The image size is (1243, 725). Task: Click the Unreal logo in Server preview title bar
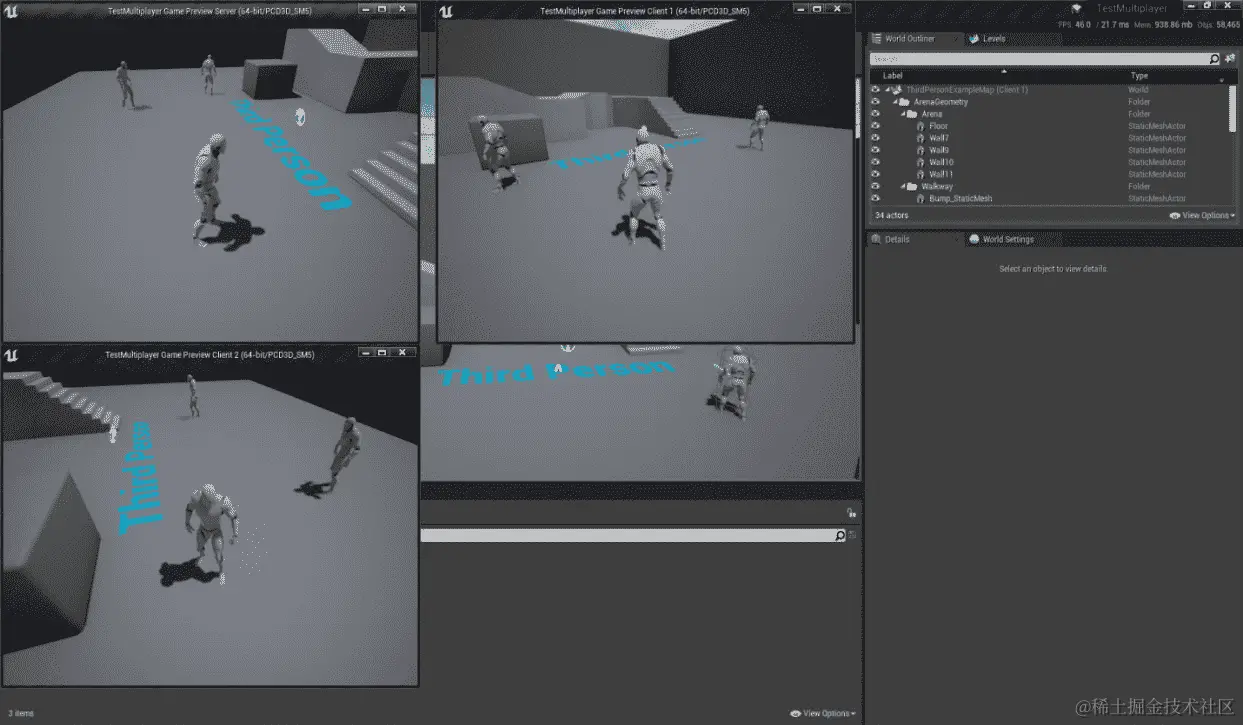11,10
